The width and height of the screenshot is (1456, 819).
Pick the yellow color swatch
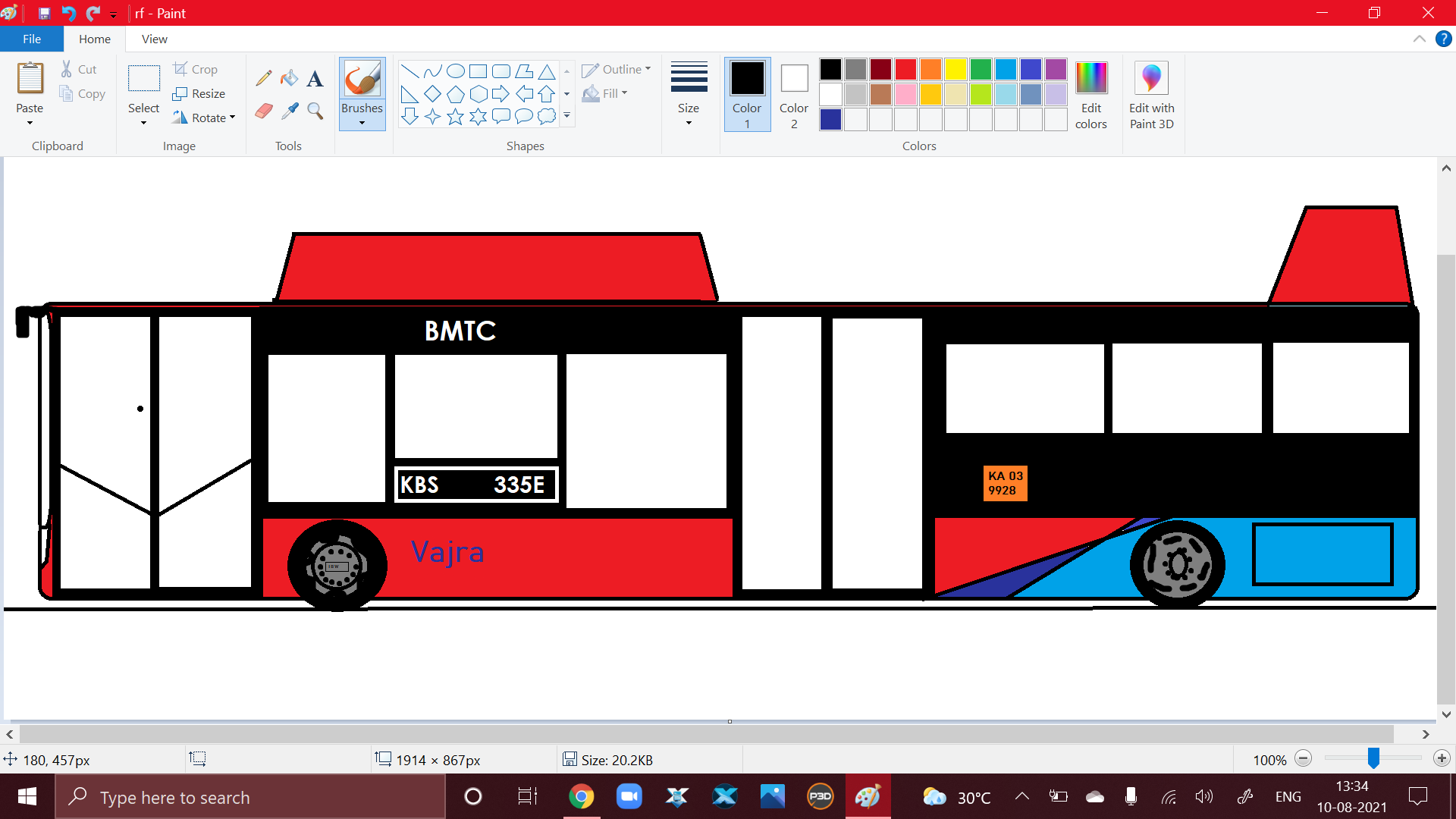tap(955, 70)
